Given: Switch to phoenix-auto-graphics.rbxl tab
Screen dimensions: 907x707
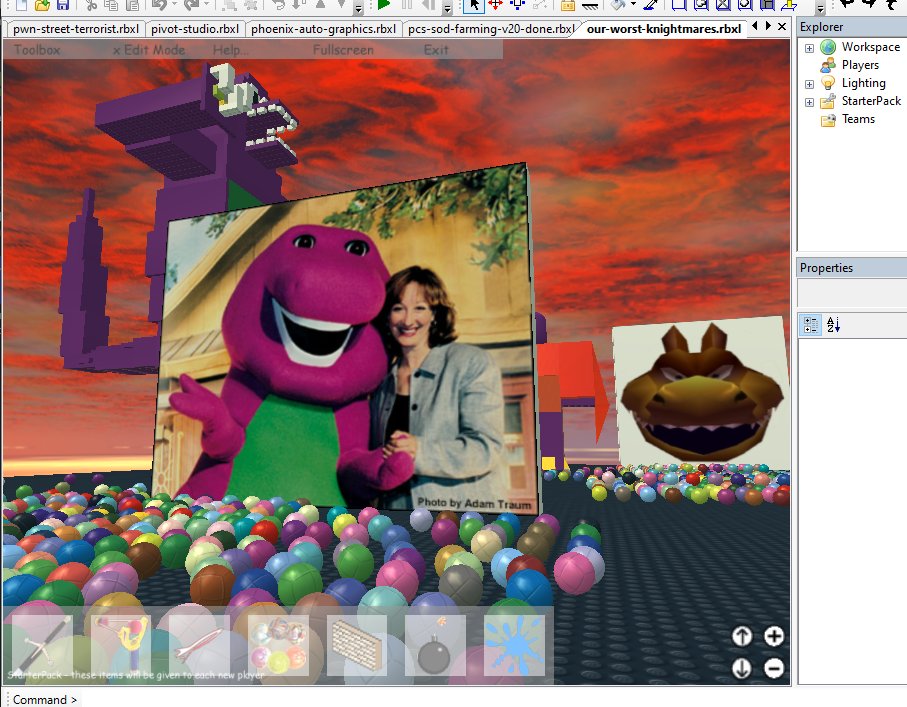Looking at the screenshot, I should coord(323,29).
